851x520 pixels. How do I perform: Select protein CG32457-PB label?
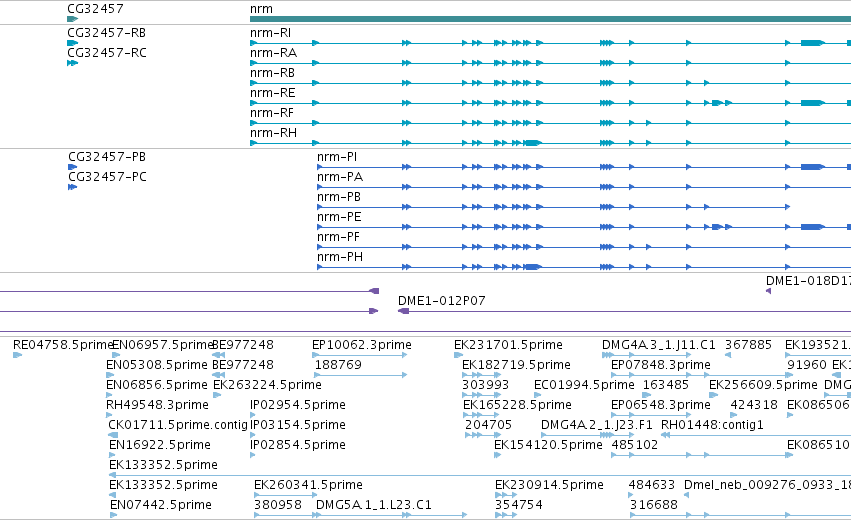click(107, 157)
